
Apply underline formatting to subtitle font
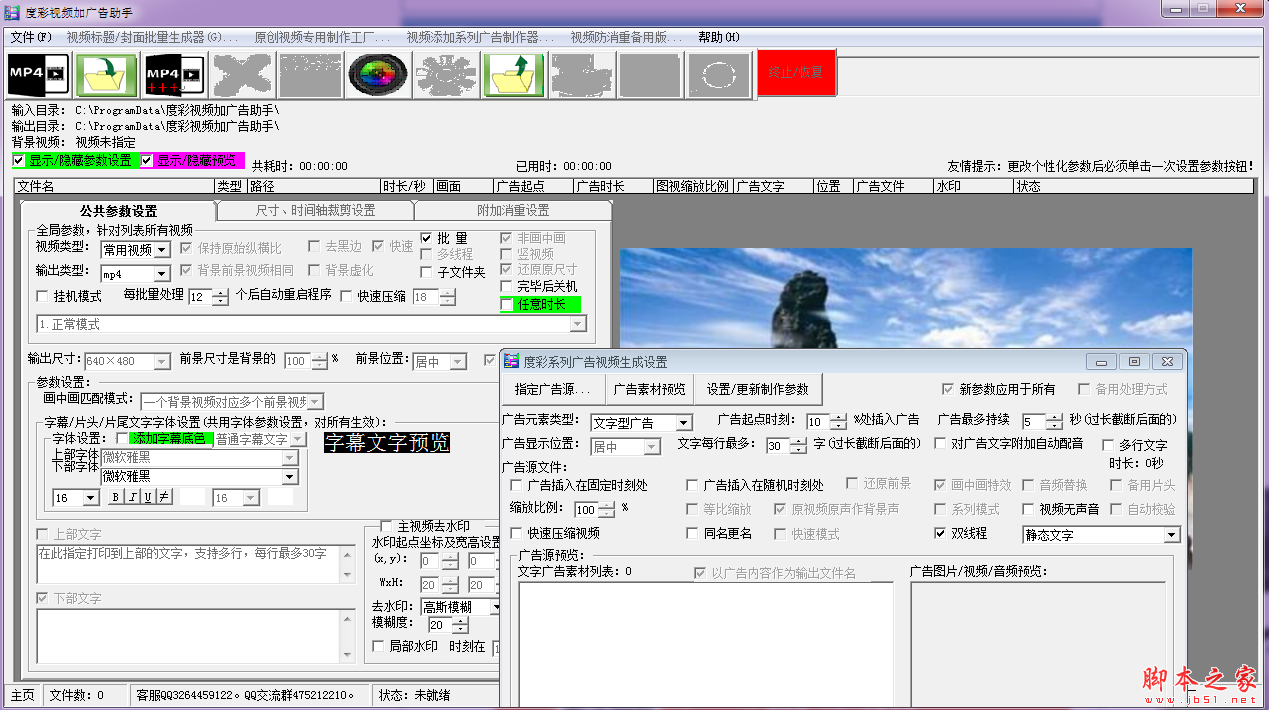[146, 496]
